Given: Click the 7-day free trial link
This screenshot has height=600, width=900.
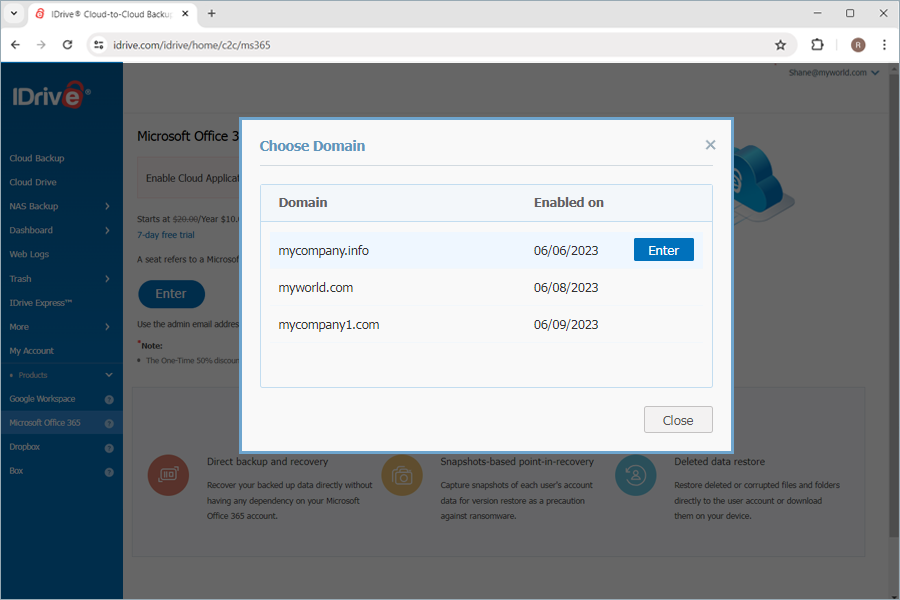Looking at the screenshot, I should [165, 235].
